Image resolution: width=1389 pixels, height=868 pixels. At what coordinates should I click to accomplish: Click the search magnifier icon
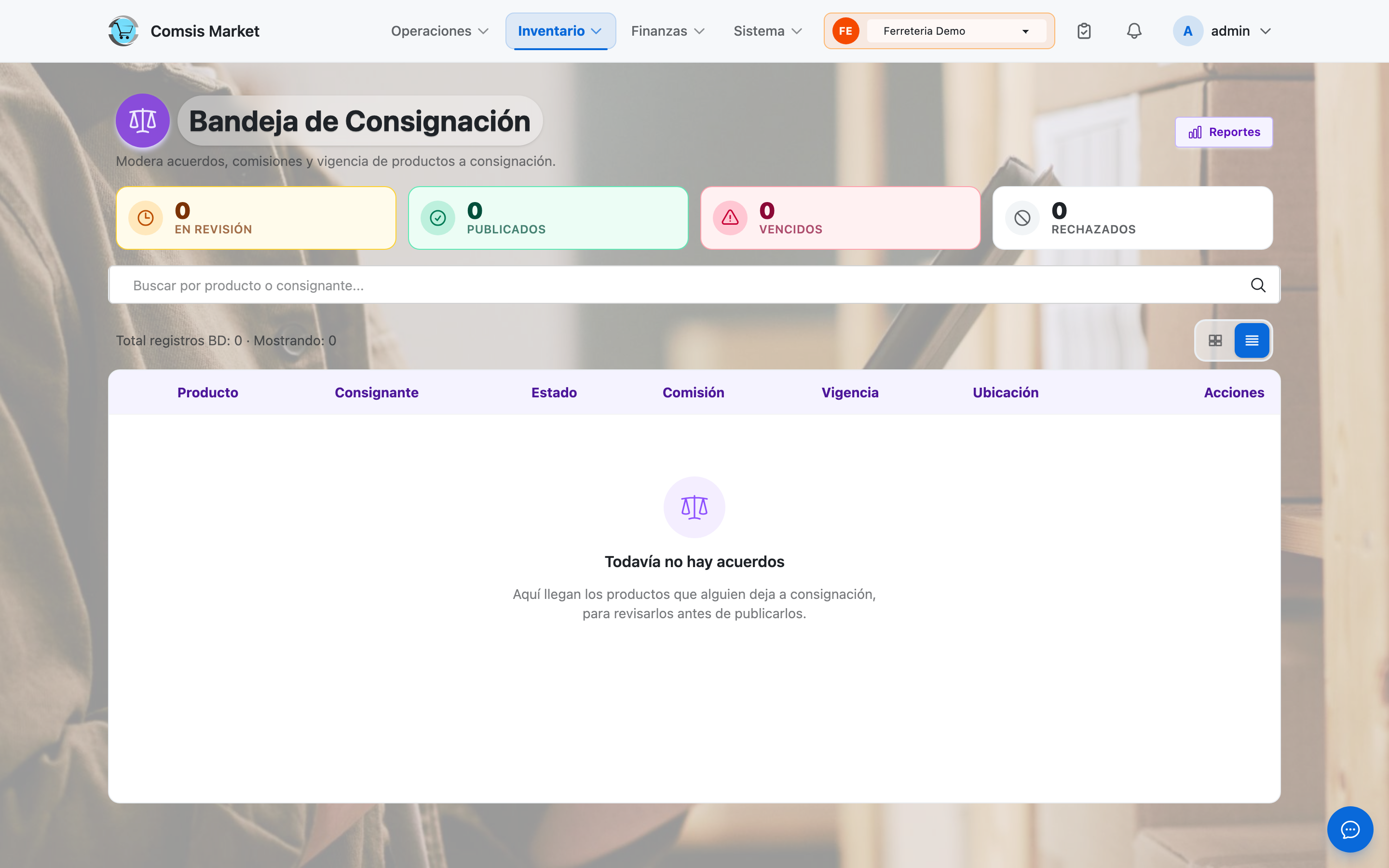pos(1257,285)
